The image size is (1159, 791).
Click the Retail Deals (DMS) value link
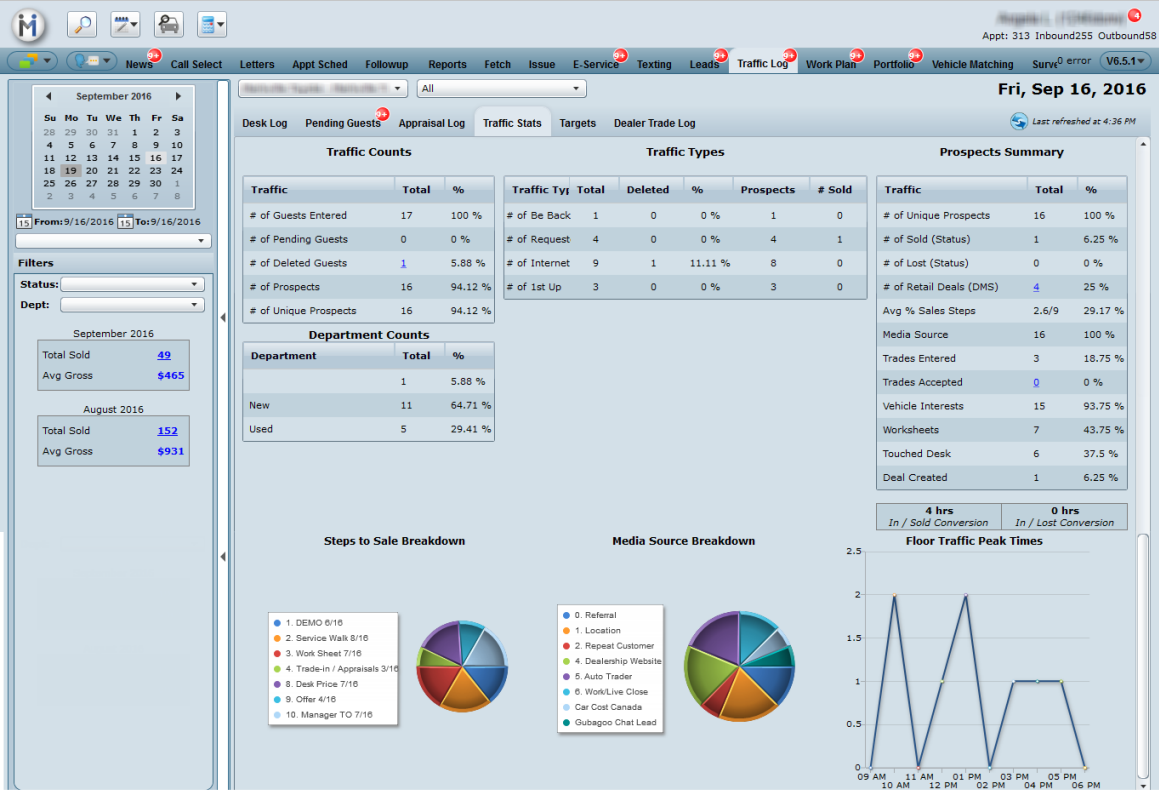1035,287
